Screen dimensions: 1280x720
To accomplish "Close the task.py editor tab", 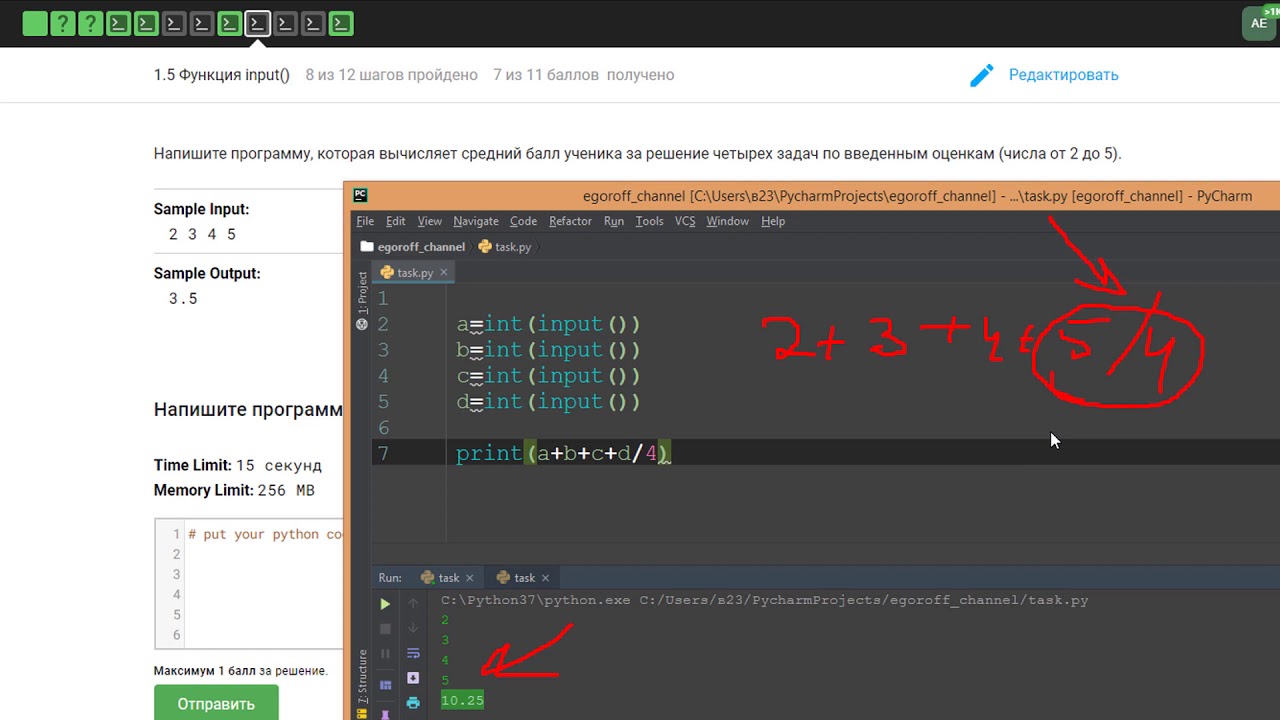I will [444, 272].
